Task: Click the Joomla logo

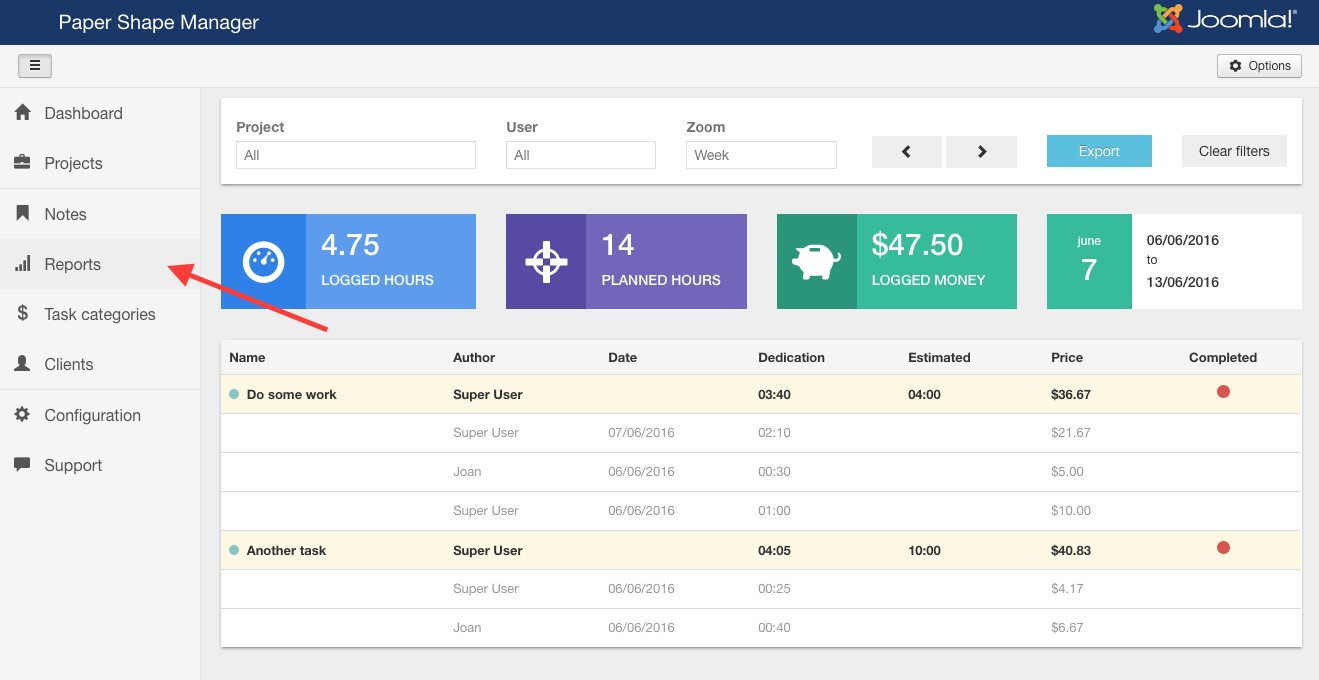Action: pyautogui.click(x=1225, y=19)
